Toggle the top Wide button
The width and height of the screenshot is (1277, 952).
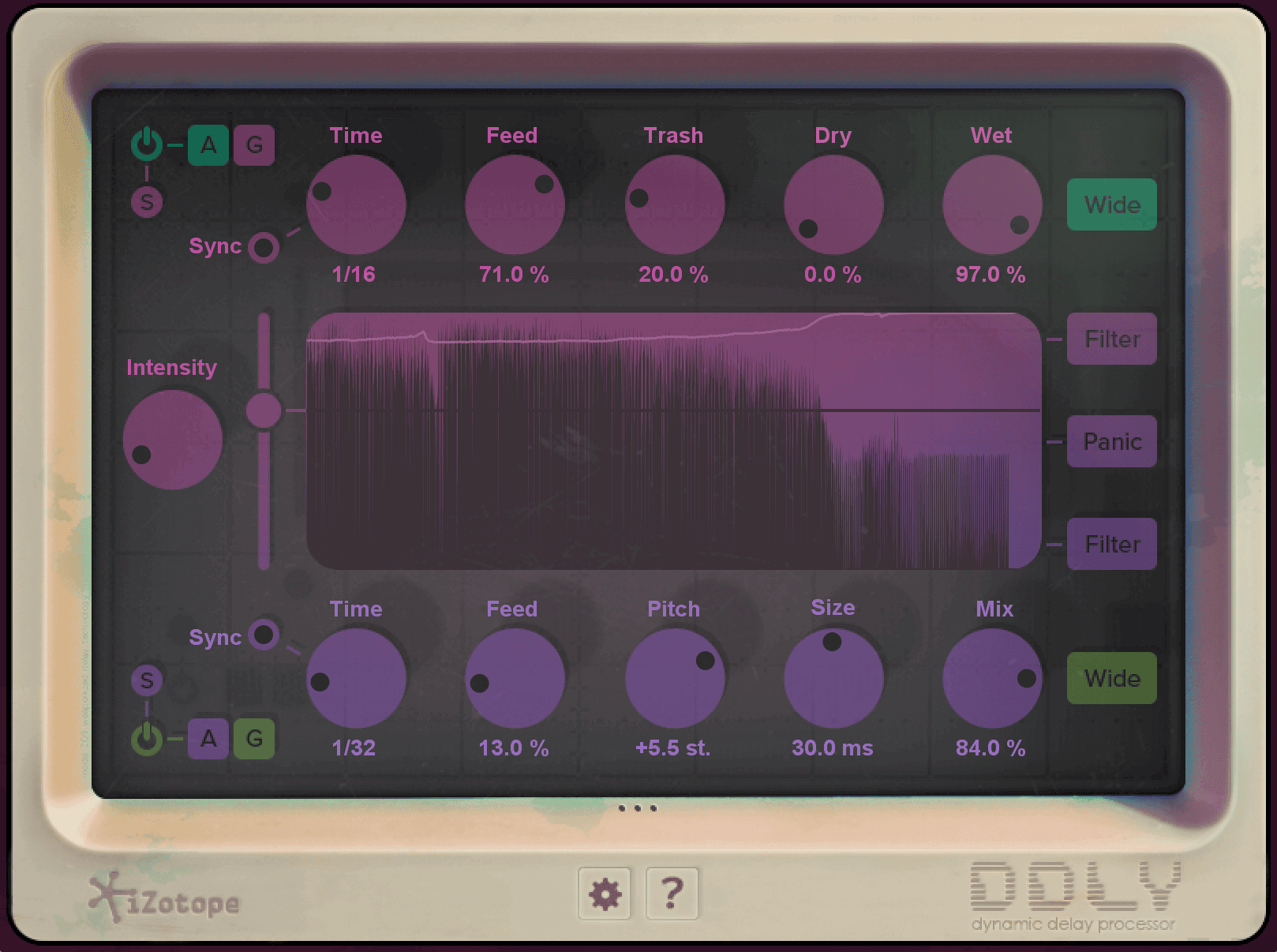[1112, 204]
